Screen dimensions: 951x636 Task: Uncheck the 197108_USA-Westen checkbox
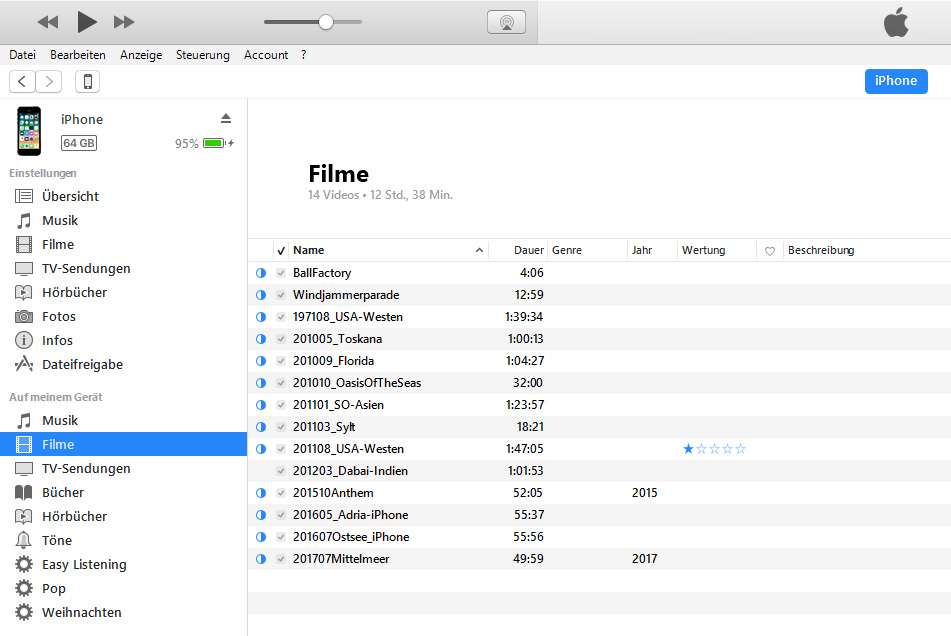pos(281,317)
